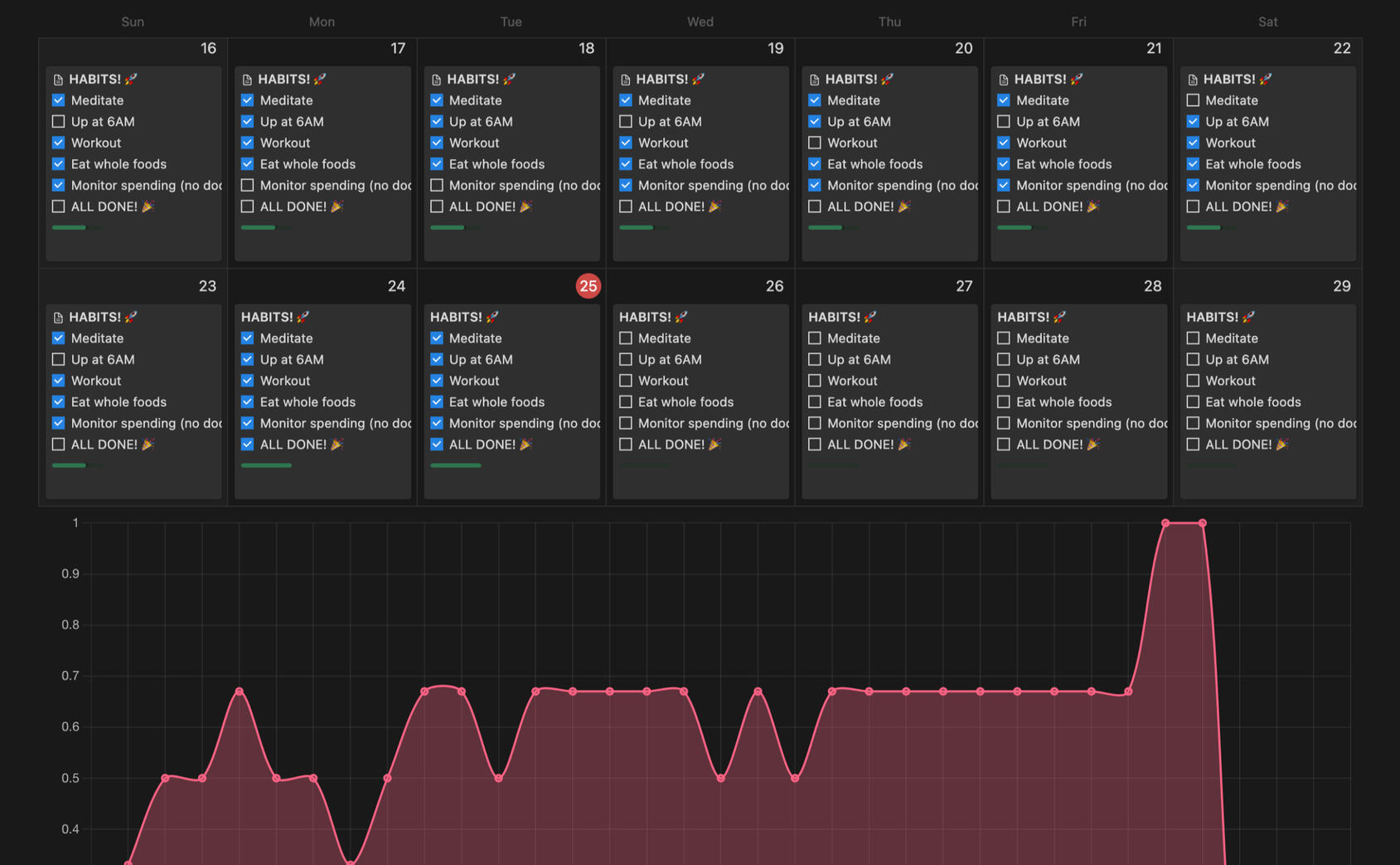1400x865 pixels.
Task: Check 'Eat whole foods' on the 29th
Action: pos(1193,402)
